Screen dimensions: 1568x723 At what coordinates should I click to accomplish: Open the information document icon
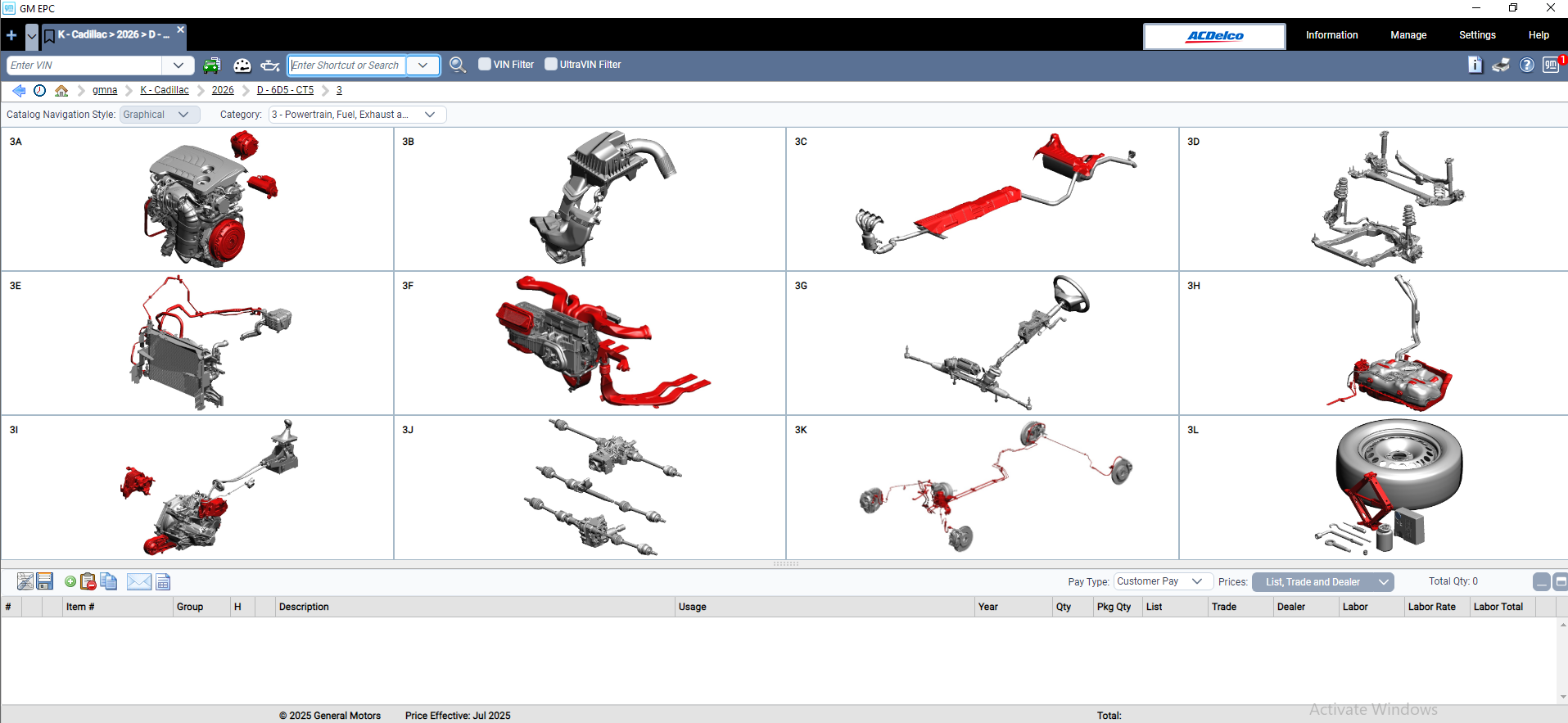point(1475,65)
